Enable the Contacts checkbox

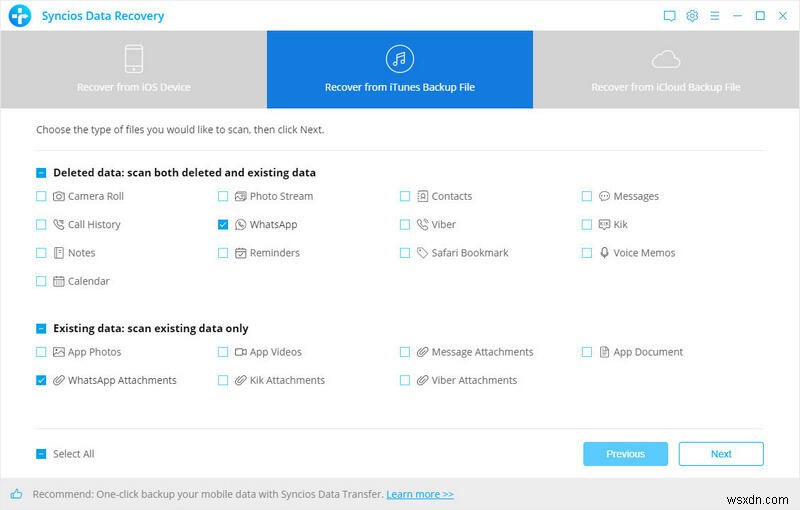click(405, 196)
